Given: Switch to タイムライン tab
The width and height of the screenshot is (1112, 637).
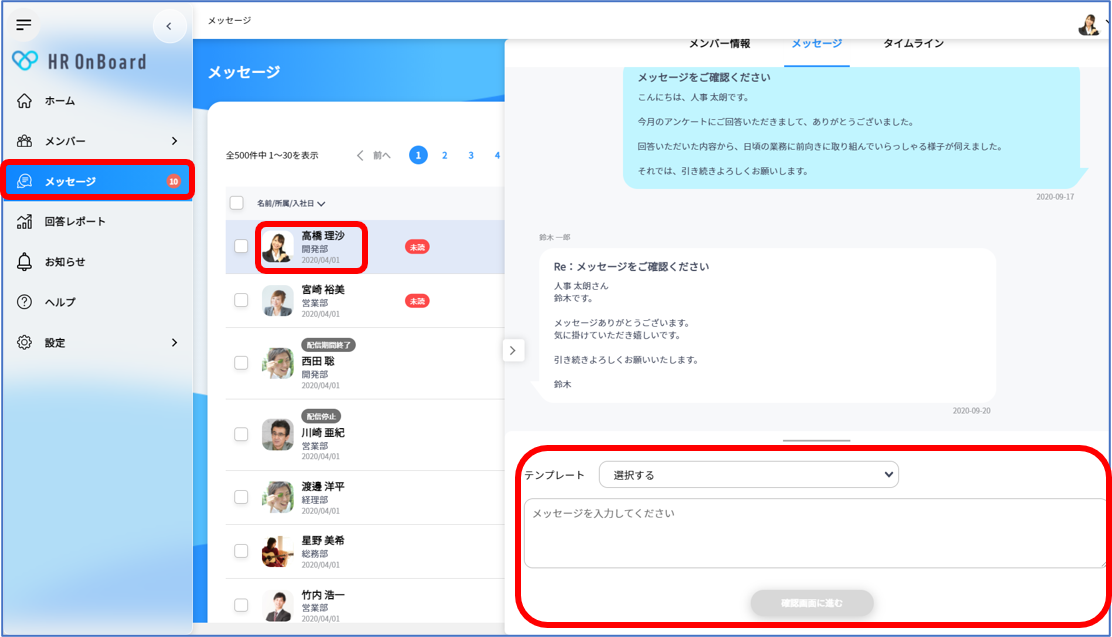Looking at the screenshot, I should [x=913, y=44].
